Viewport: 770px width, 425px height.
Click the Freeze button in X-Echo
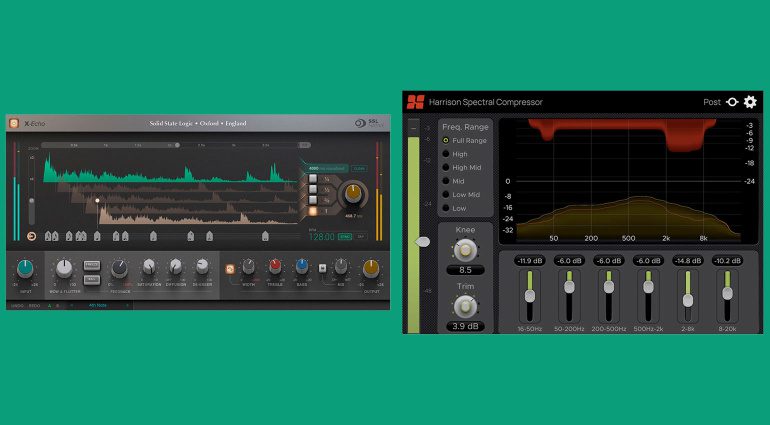92,265
